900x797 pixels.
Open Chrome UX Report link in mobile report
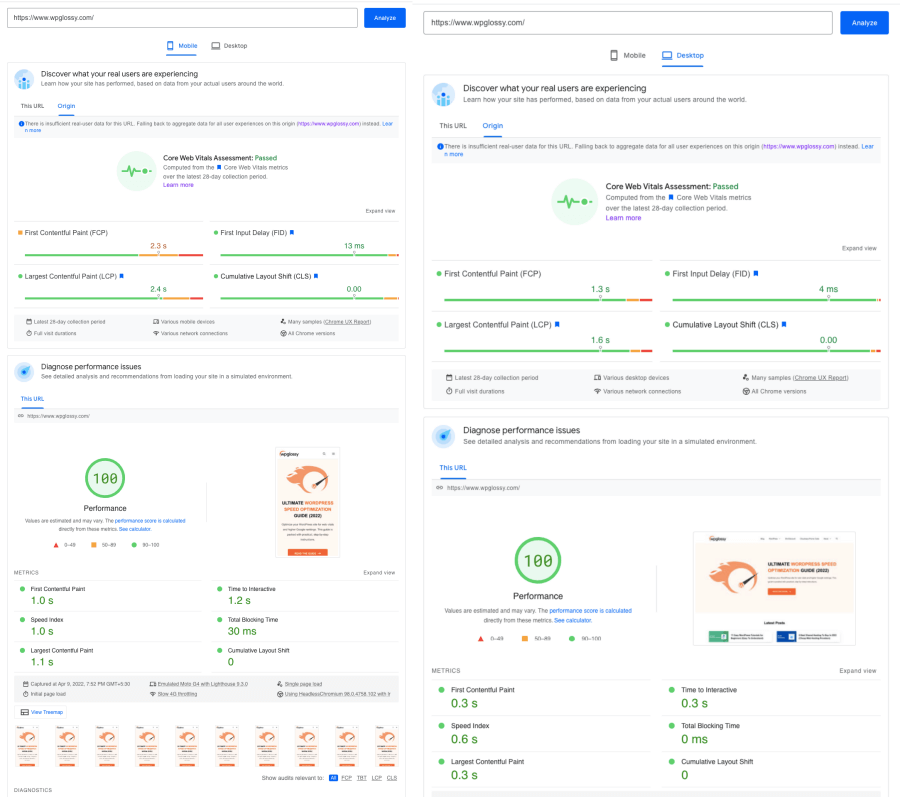pyautogui.click(x=347, y=322)
